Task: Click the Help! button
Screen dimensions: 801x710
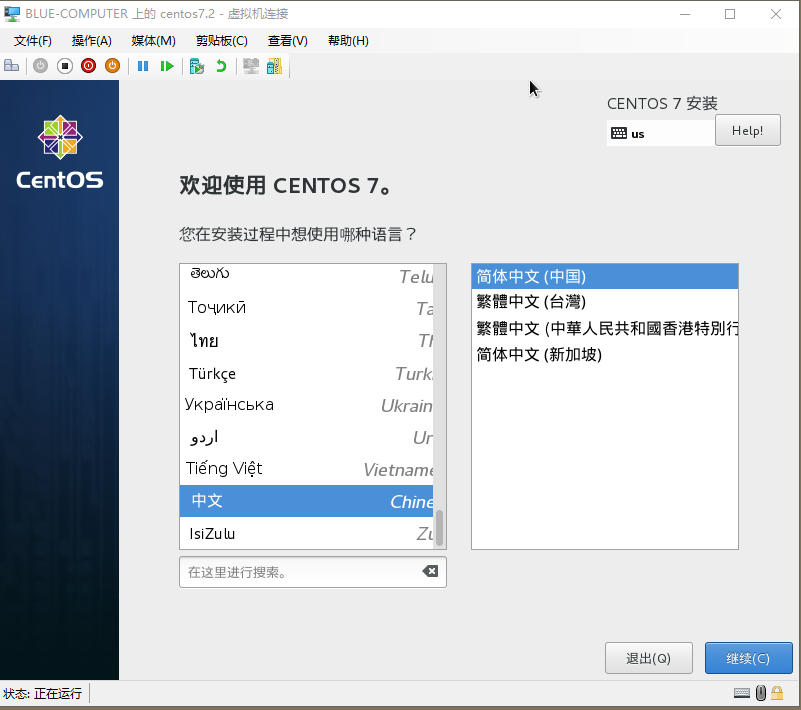Action: [747, 130]
